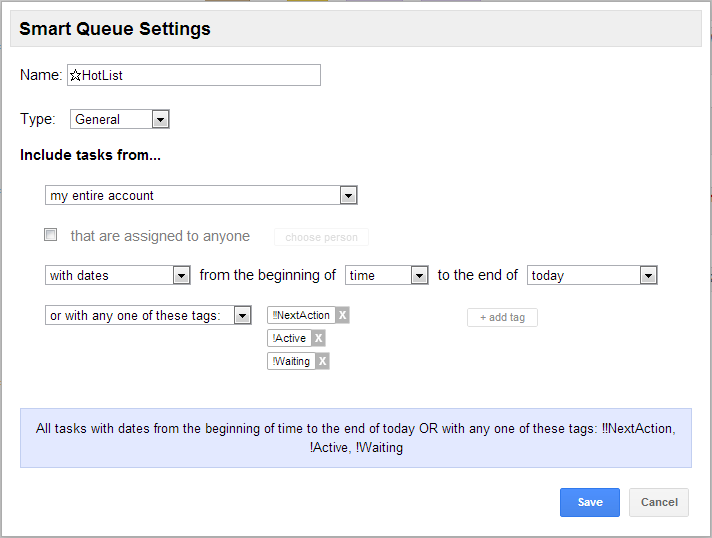Click the 'choose person' button
Image resolution: width=712 pixels, height=538 pixels.
(321, 237)
